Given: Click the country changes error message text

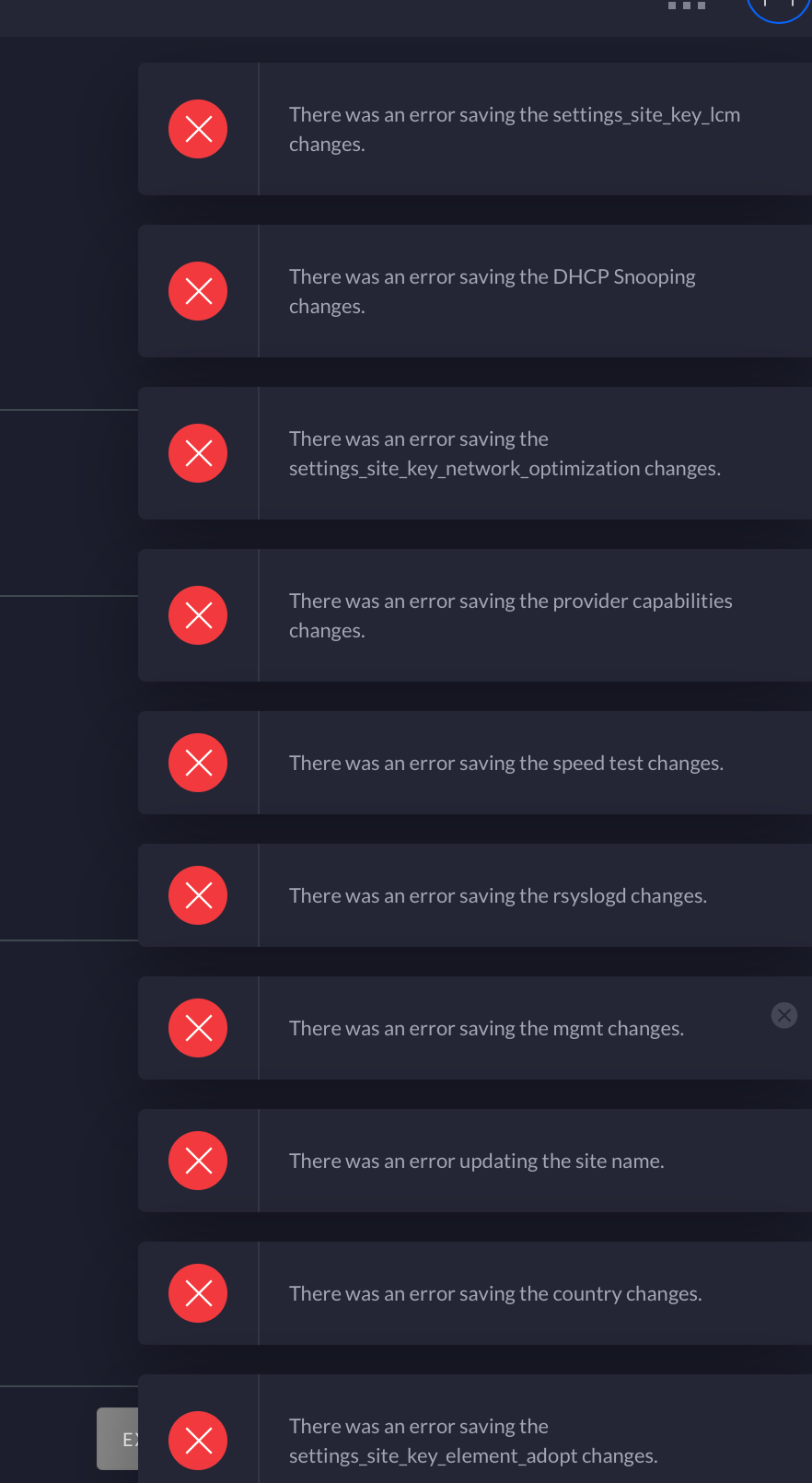Looking at the screenshot, I should coord(495,1293).
